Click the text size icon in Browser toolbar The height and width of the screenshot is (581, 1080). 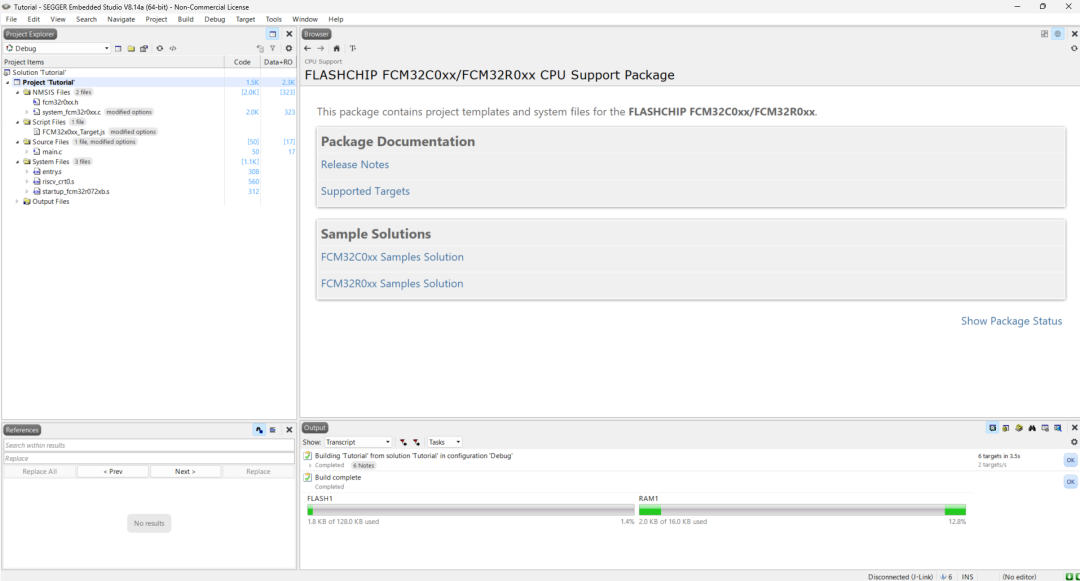pyautogui.click(x=353, y=48)
